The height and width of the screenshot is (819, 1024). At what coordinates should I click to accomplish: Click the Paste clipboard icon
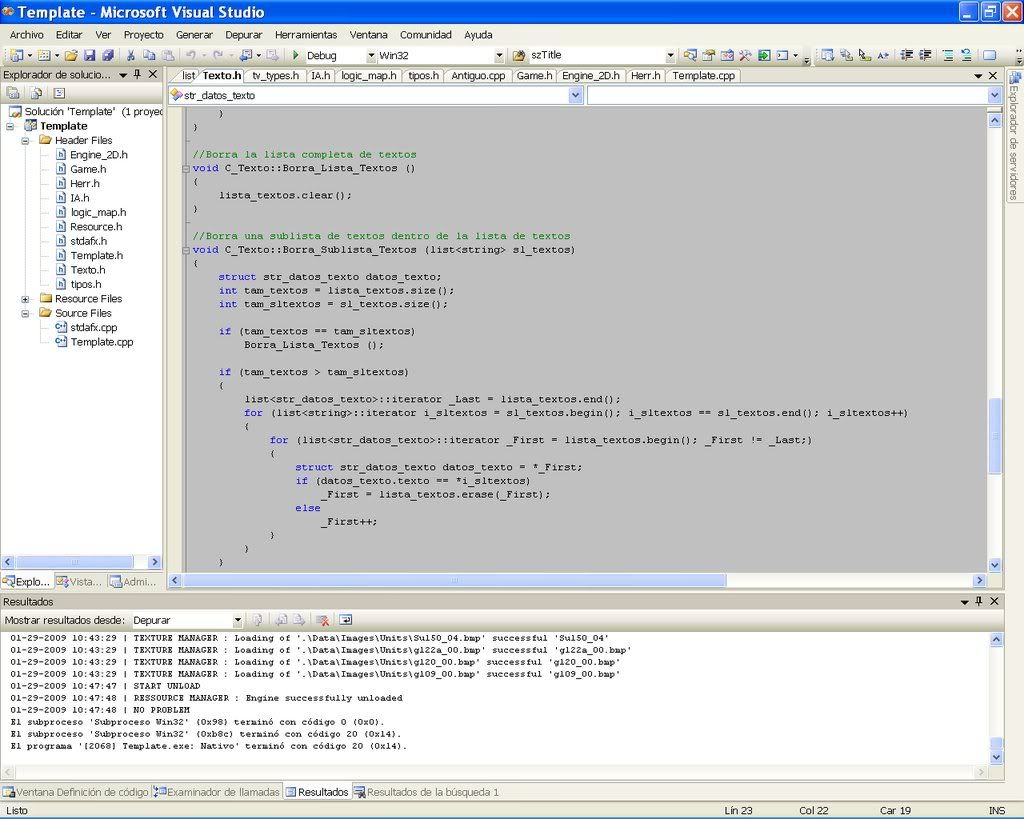[168, 56]
